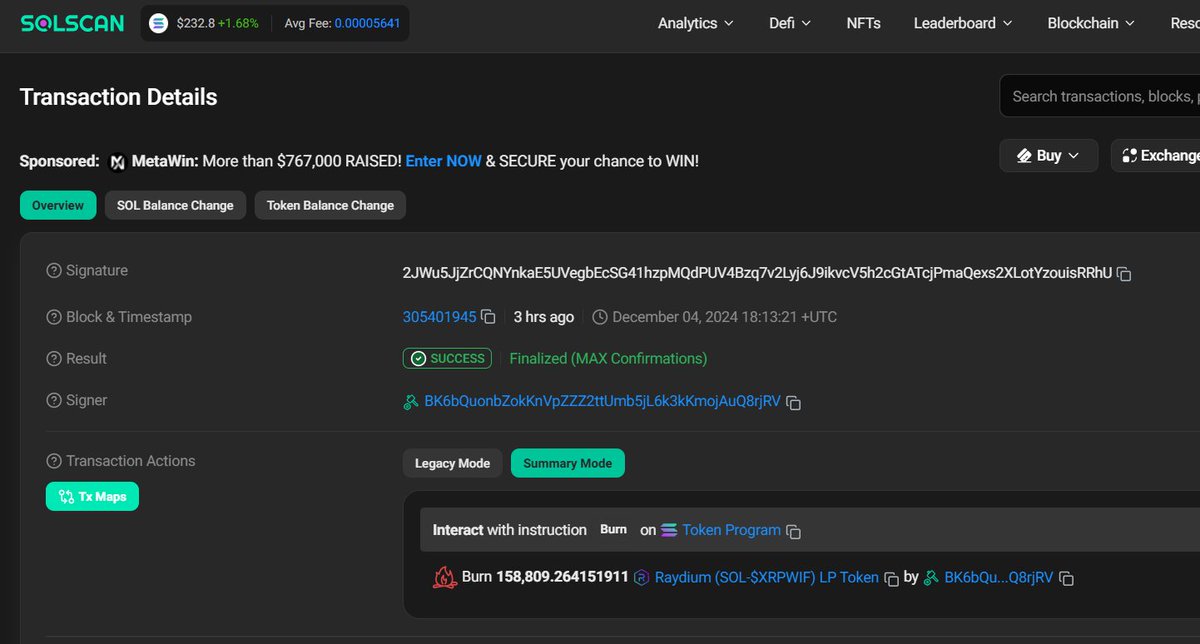Click the Raydium LP token logo icon
Viewport: 1200px width, 644px height.
coord(642,577)
